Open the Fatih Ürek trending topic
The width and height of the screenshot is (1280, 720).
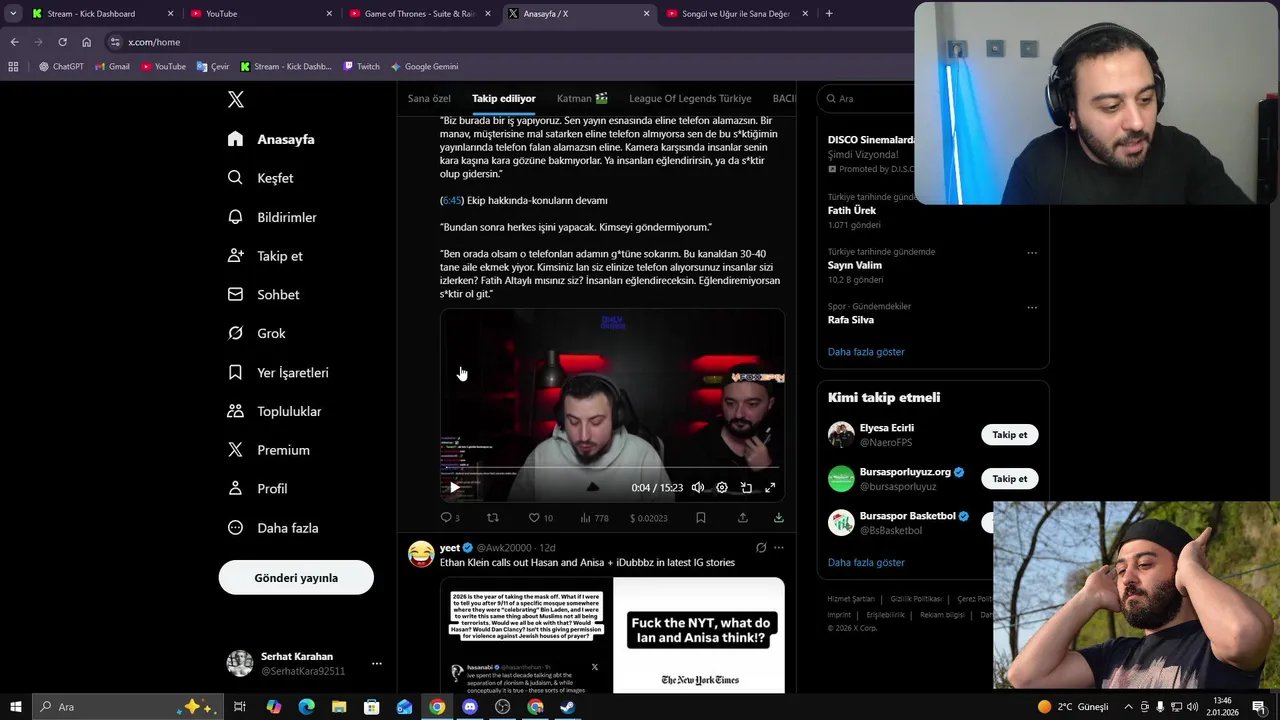852,211
